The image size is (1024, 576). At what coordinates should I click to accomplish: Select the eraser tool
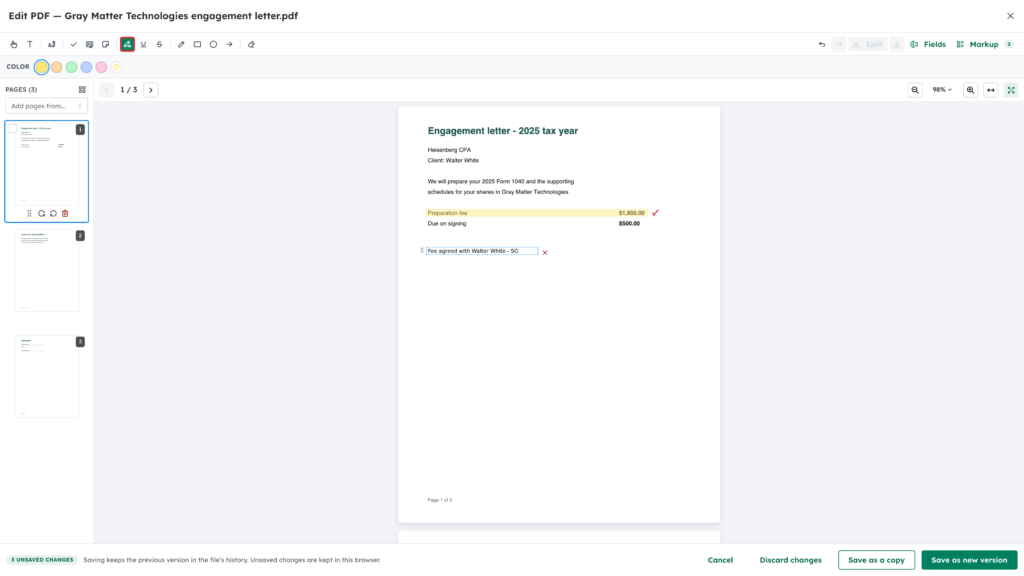click(251, 44)
